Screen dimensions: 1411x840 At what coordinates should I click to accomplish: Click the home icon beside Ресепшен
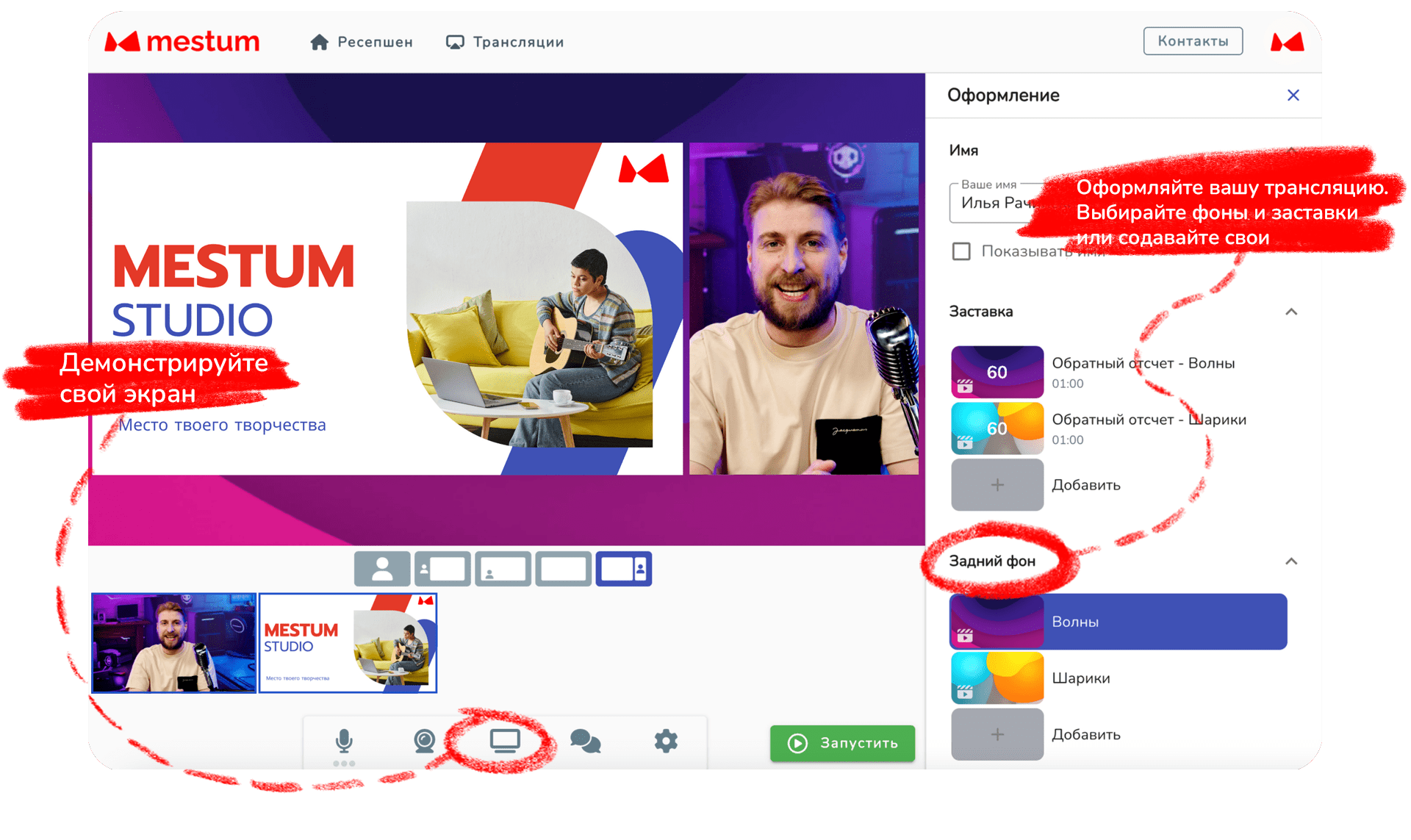(319, 43)
